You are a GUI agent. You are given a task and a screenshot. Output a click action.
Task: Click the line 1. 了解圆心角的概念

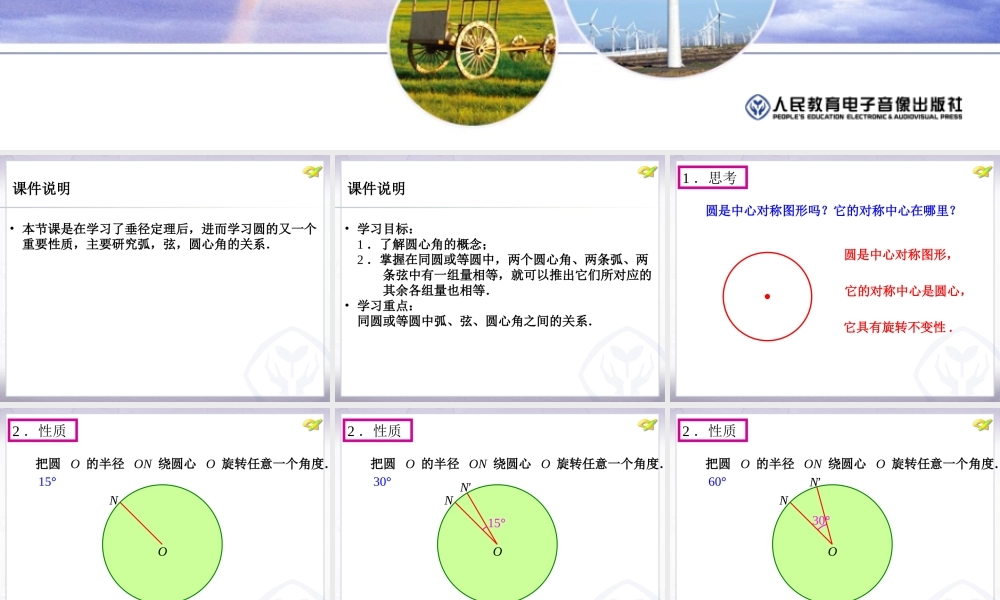[423, 244]
